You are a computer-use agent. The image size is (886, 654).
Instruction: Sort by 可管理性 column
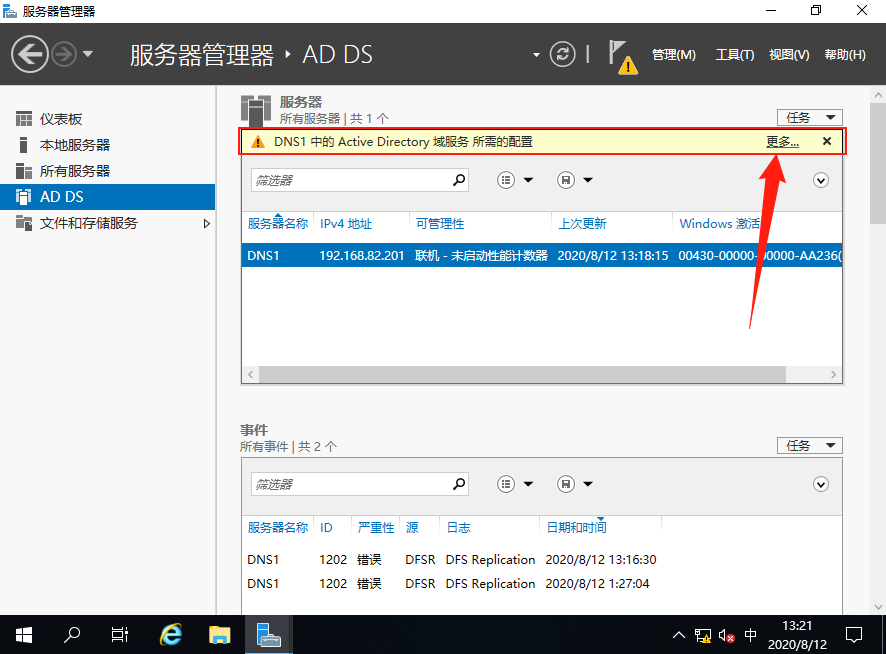pos(440,224)
